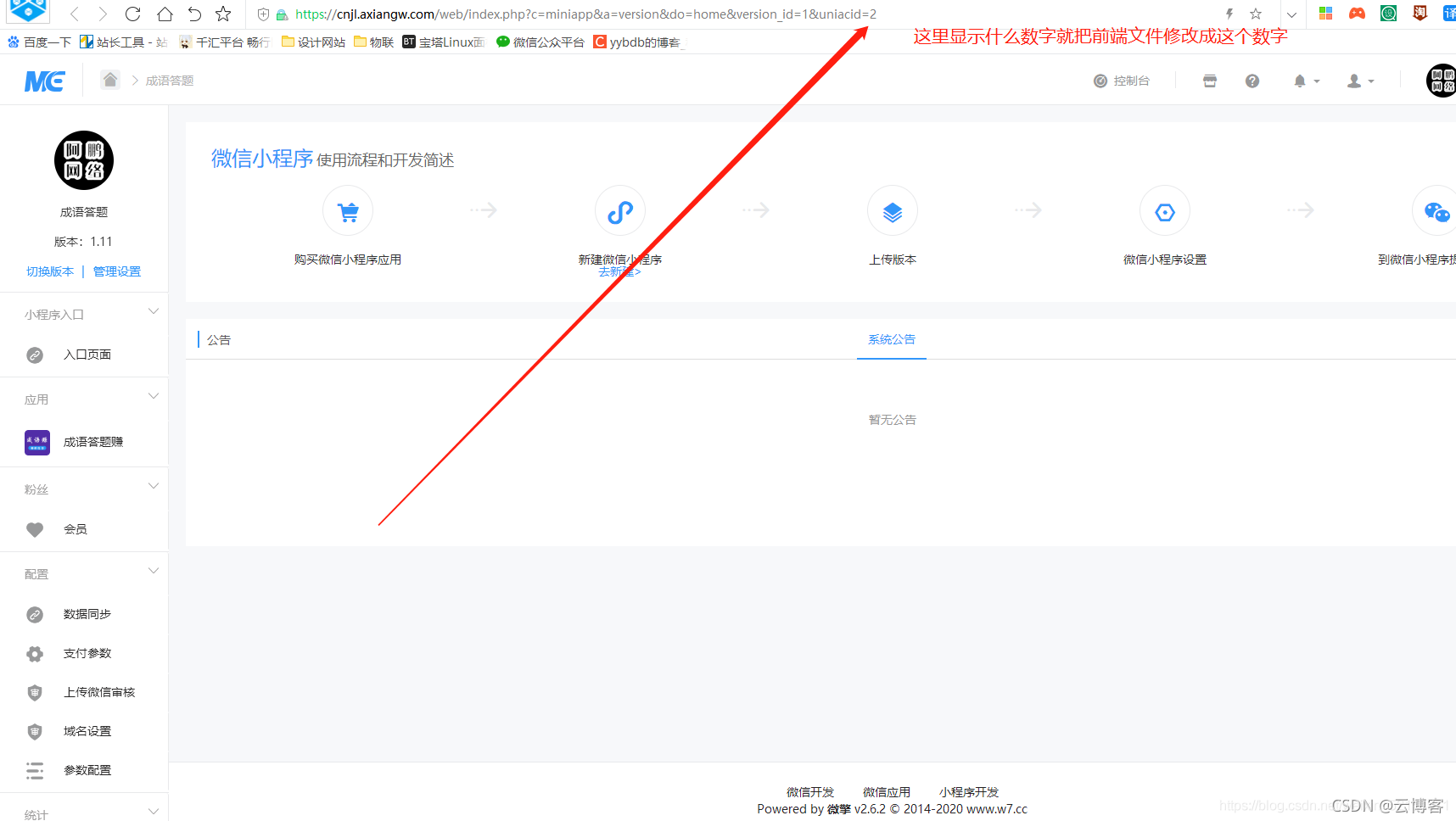Click the 数据同步 link icon
Image resolution: width=1456 pixels, height=821 pixels.
point(34,613)
